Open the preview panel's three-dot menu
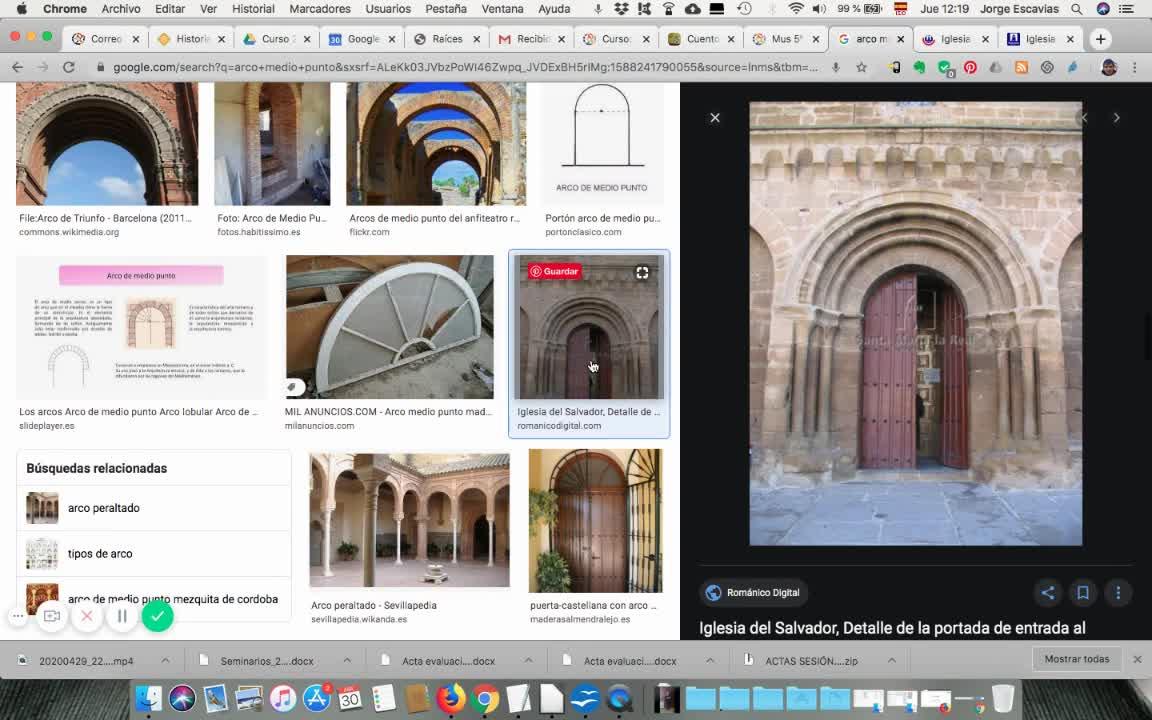The height and width of the screenshot is (720, 1152). pos(1118,593)
